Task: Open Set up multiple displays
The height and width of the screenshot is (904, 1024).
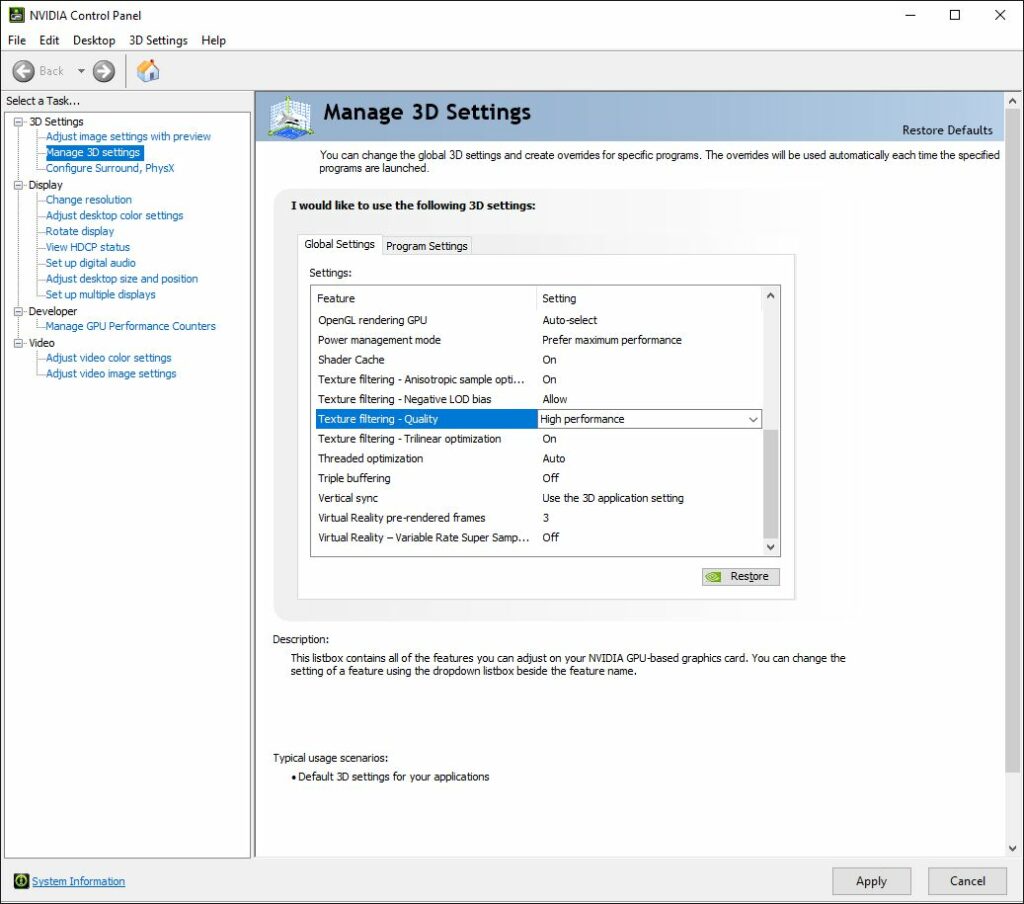Action: (100, 295)
